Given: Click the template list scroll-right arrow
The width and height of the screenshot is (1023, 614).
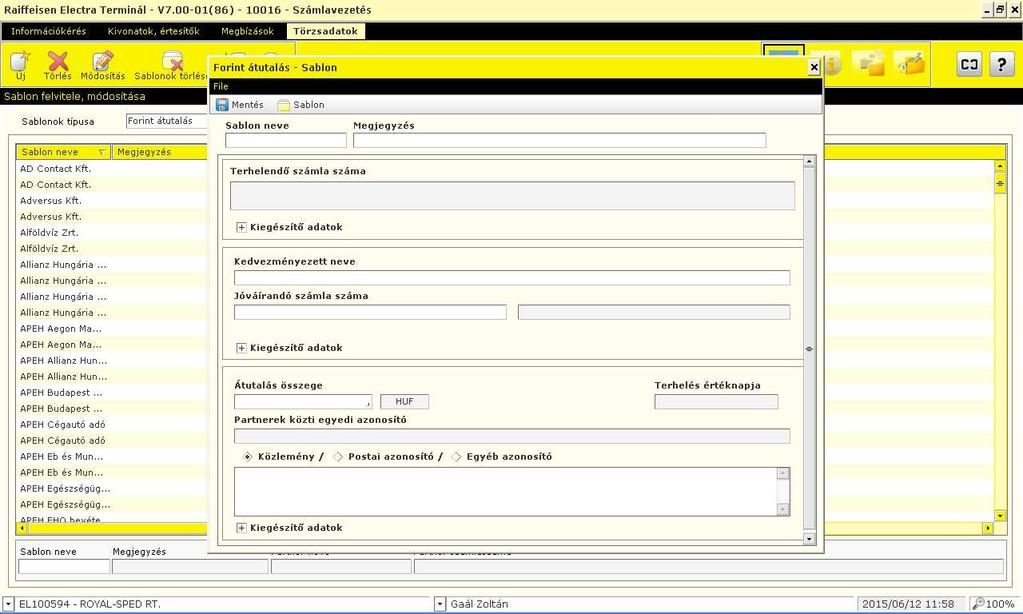Looking at the screenshot, I should pyautogui.click(x=988, y=527).
